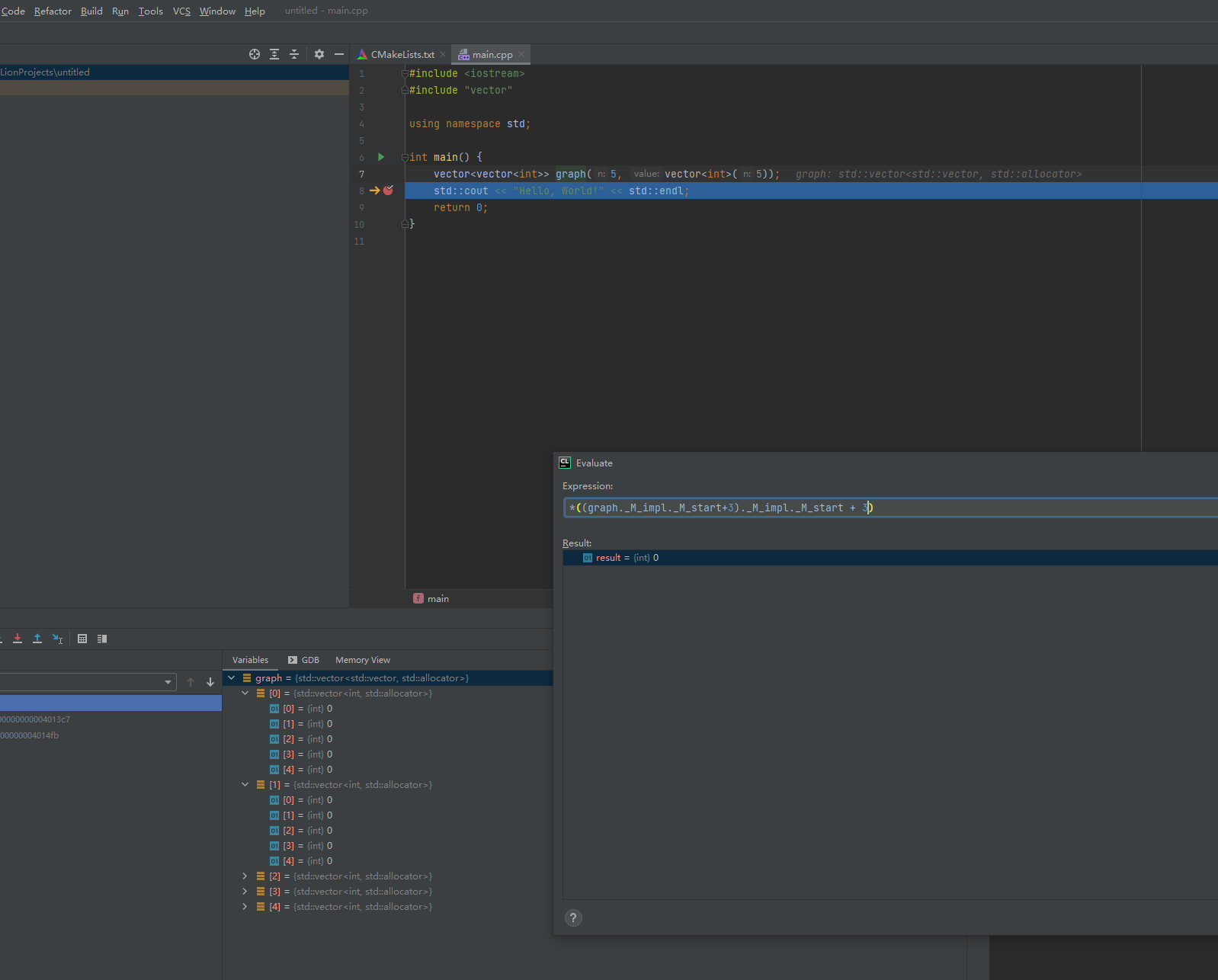Switch to the CMakeLists.txt tab

pyautogui.click(x=402, y=54)
